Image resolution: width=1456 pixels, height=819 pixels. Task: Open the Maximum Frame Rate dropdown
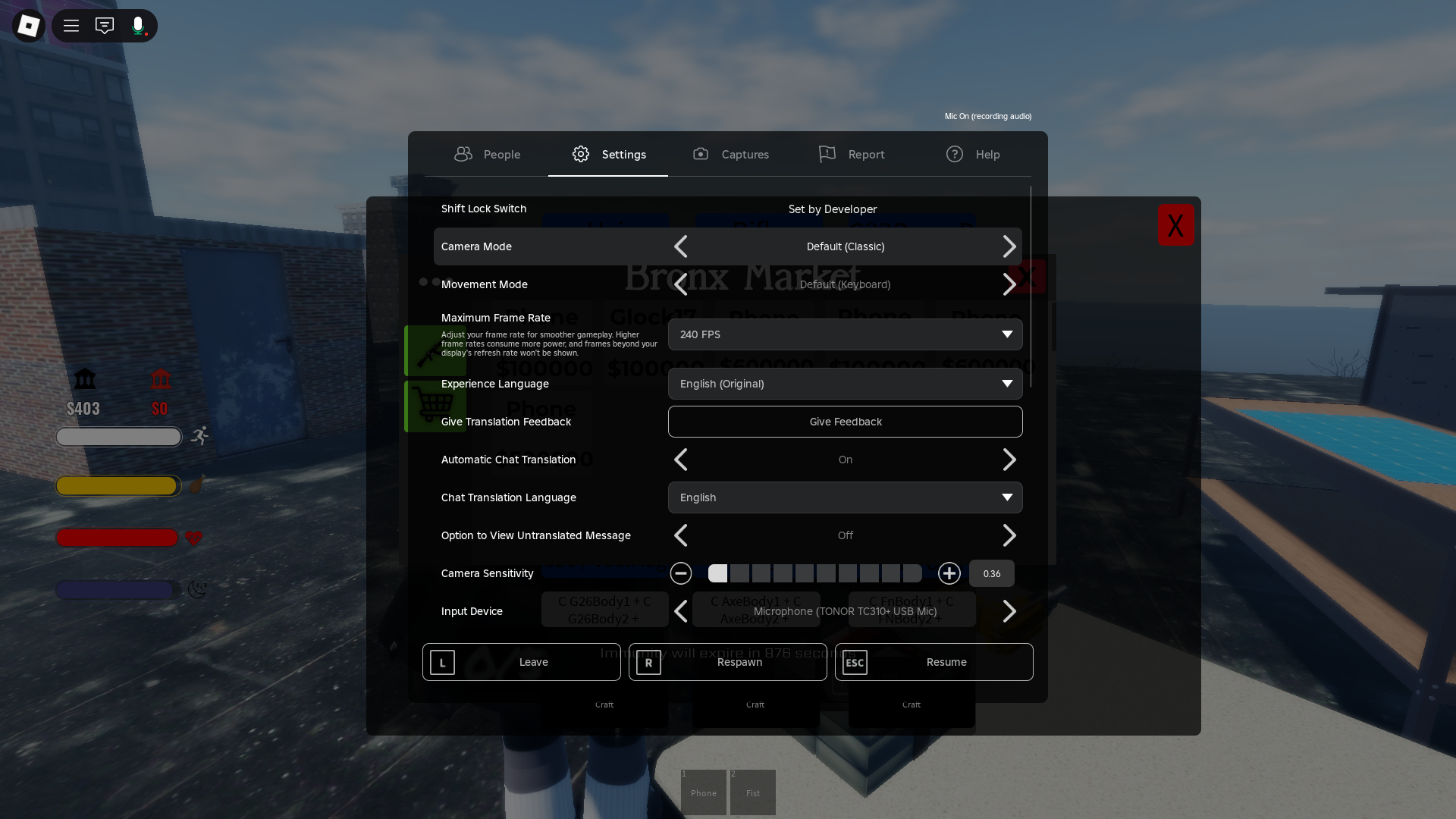tap(845, 334)
